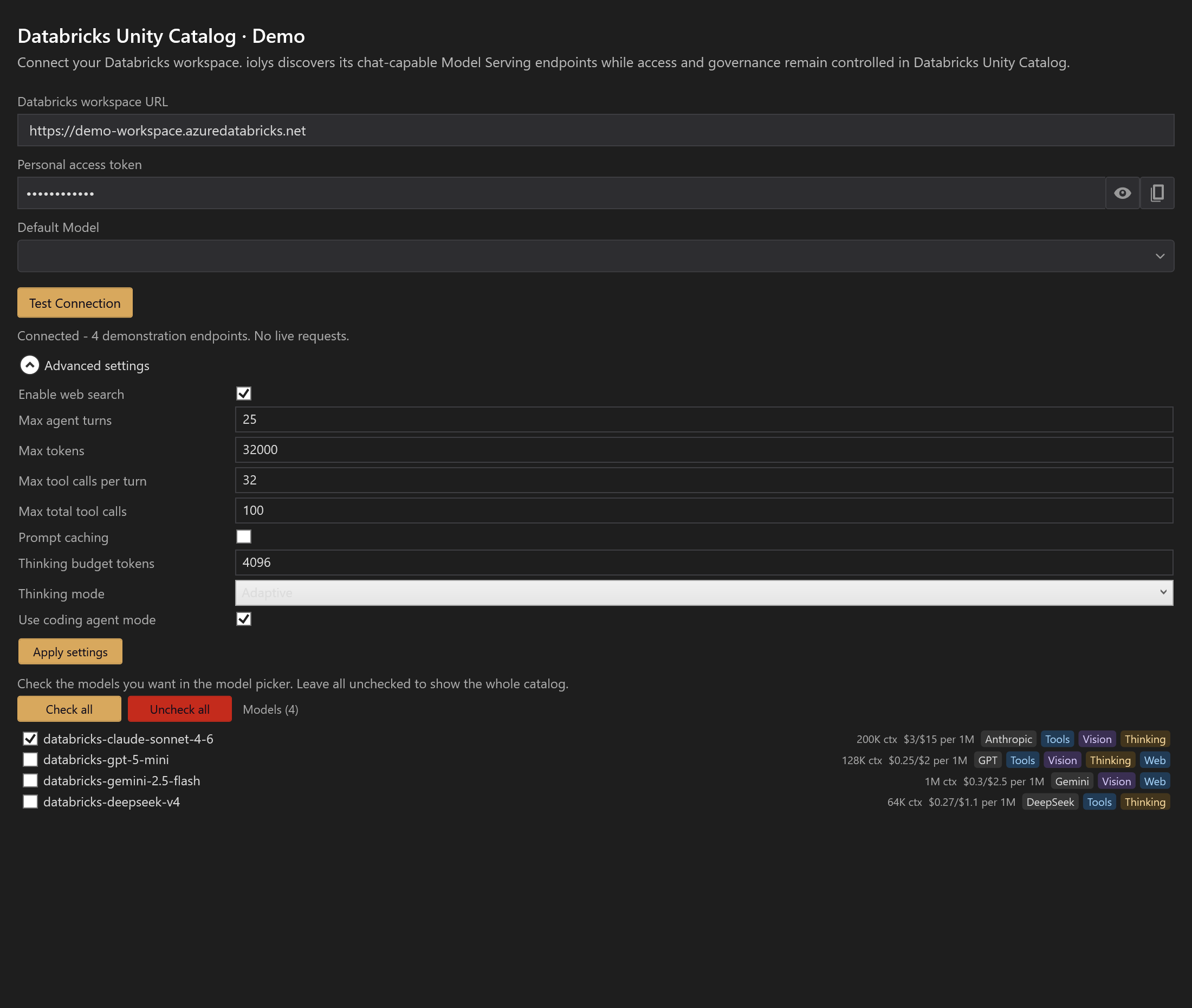Edit the Max agent turns field

[x=704, y=419]
